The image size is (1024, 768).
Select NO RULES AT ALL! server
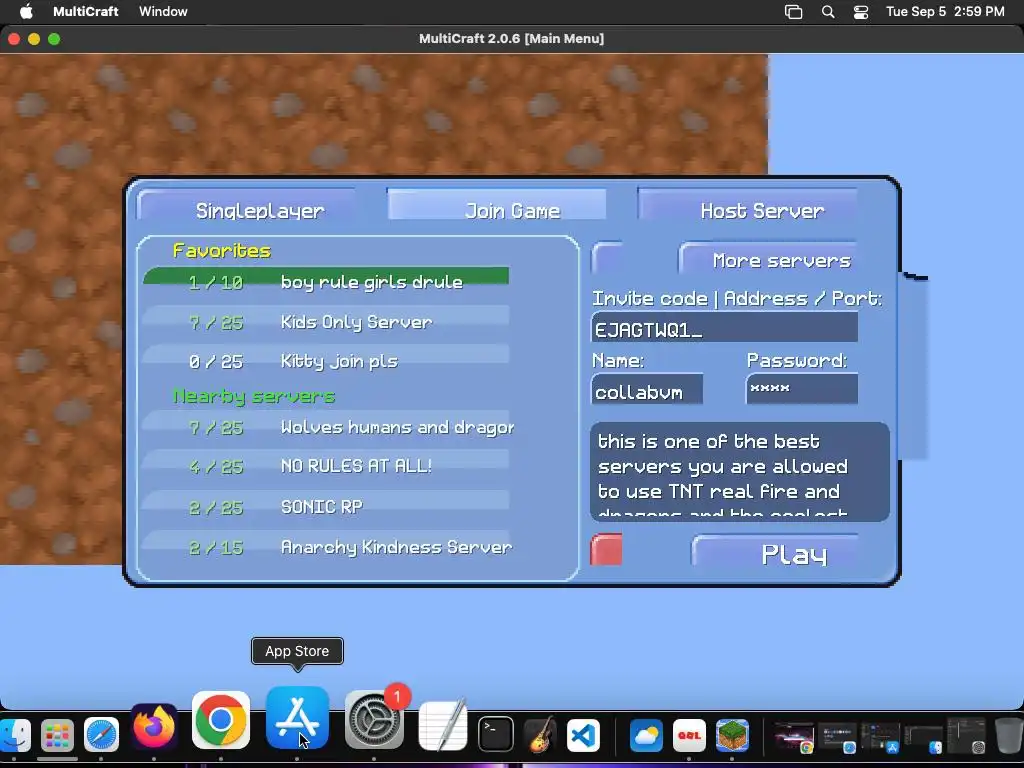(x=327, y=461)
